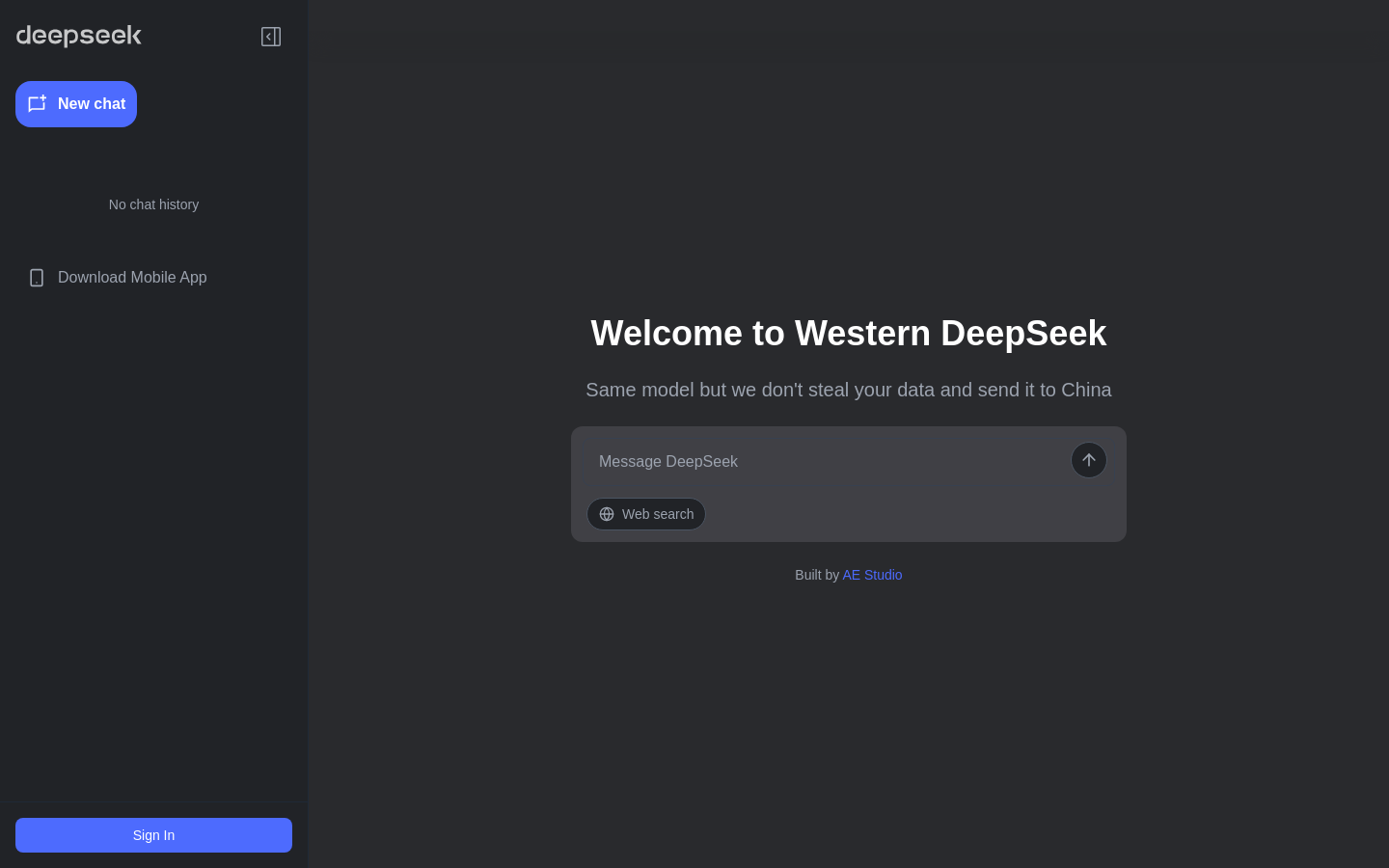The image size is (1389, 868).
Task: Start a New chat
Action: point(76,104)
